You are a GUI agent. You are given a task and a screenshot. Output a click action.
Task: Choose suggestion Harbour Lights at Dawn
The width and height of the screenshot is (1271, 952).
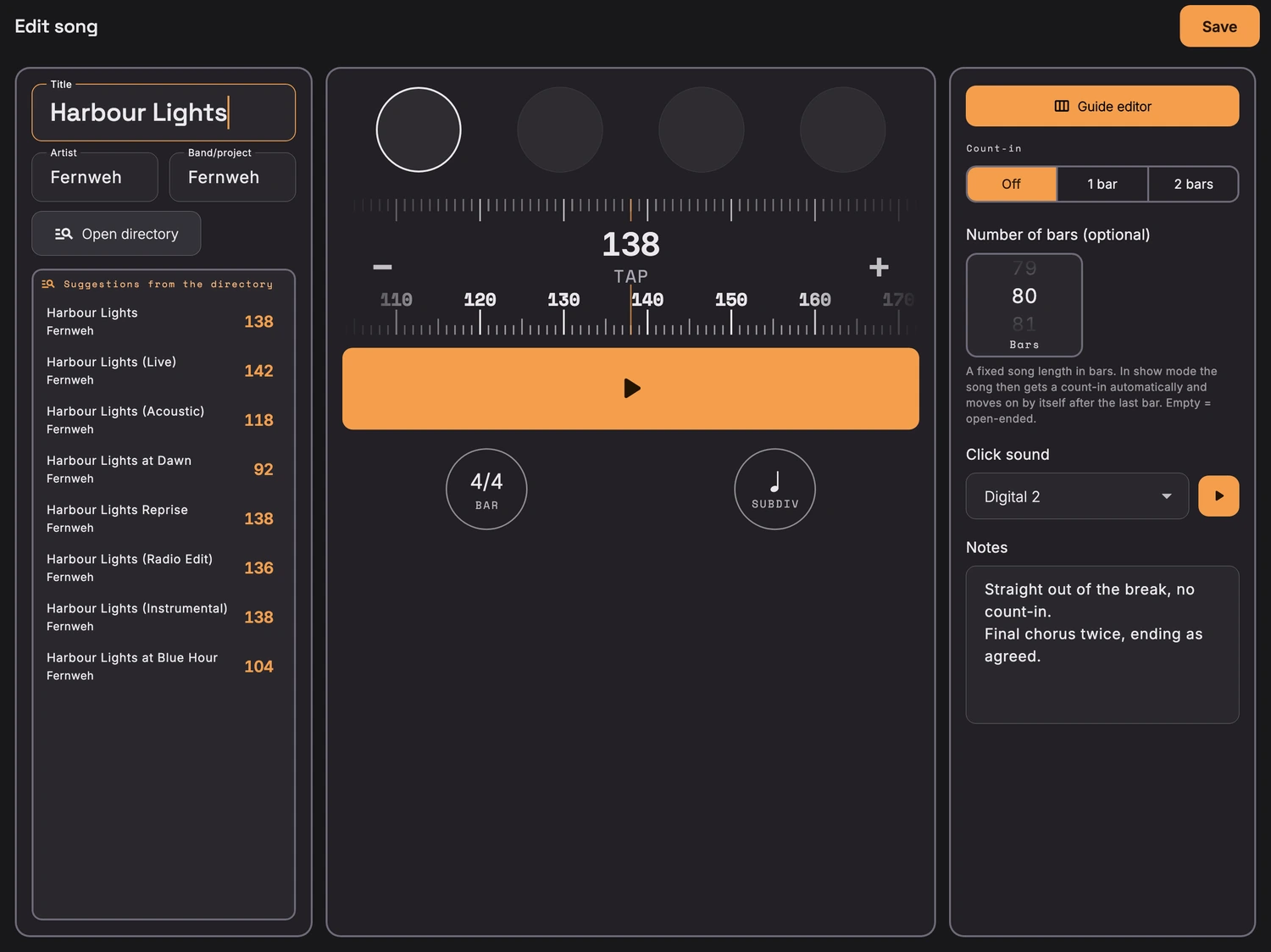coord(164,469)
